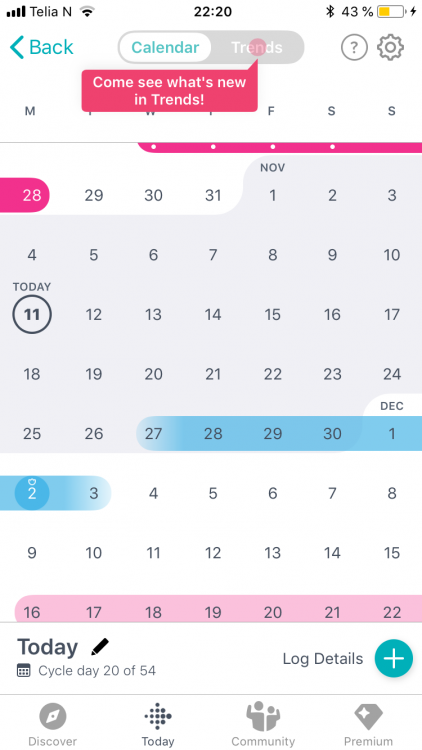Tap the pencil edit icon beside Today

[100, 647]
